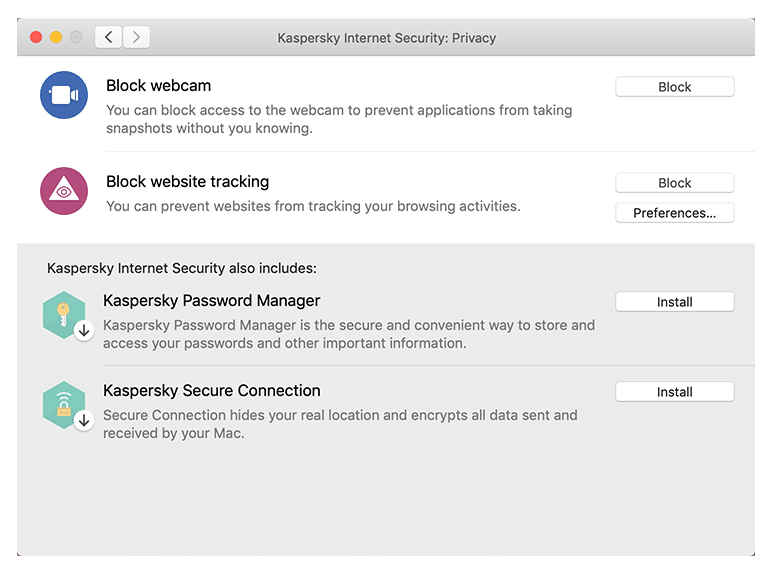Minimize the window with yellow button
Screen dimensions: 772x575
click(x=56, y=37)
